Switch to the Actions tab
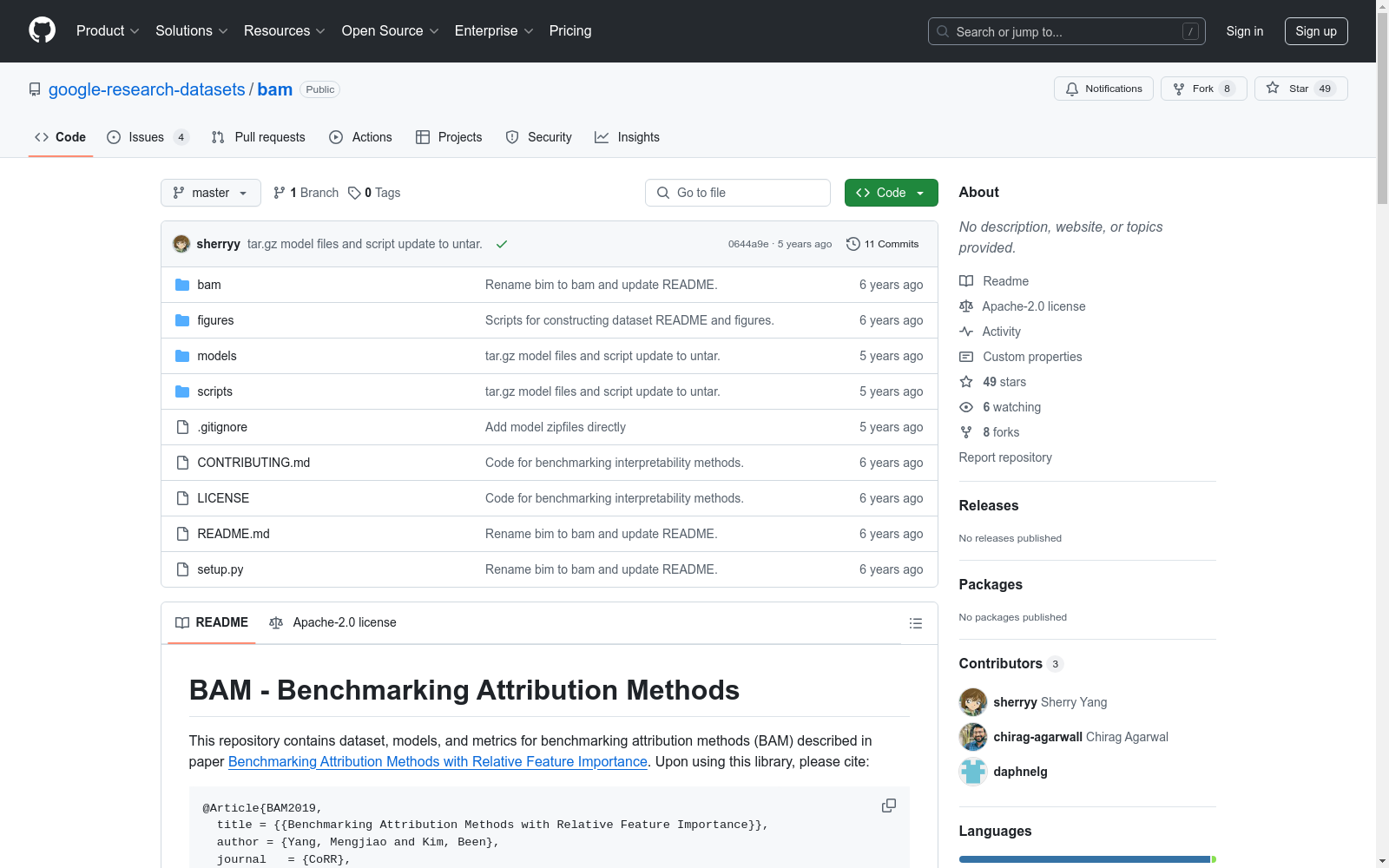 (x=360, y=137)
